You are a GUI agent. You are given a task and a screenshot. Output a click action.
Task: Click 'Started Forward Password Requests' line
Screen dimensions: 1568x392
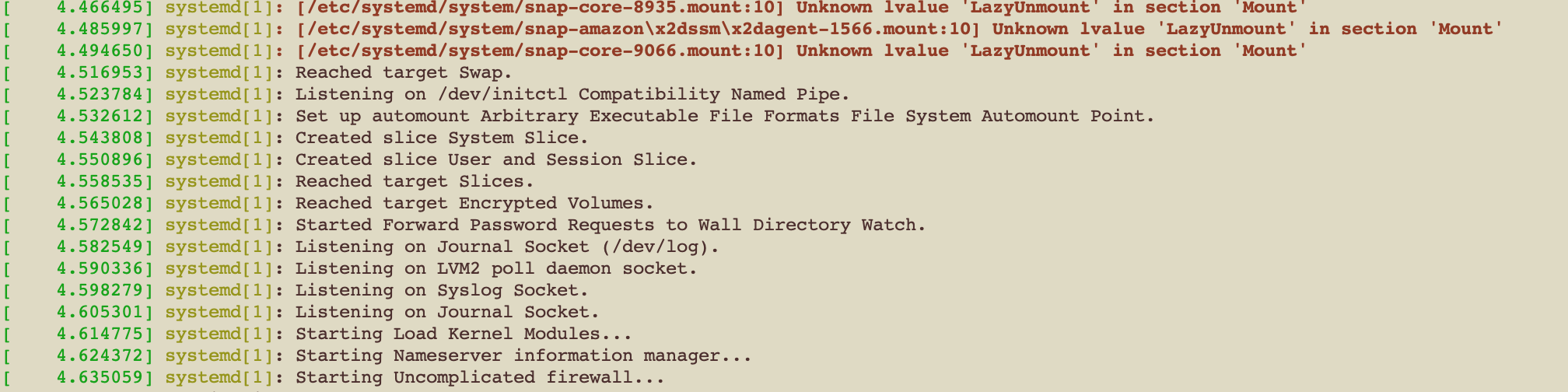611,226
